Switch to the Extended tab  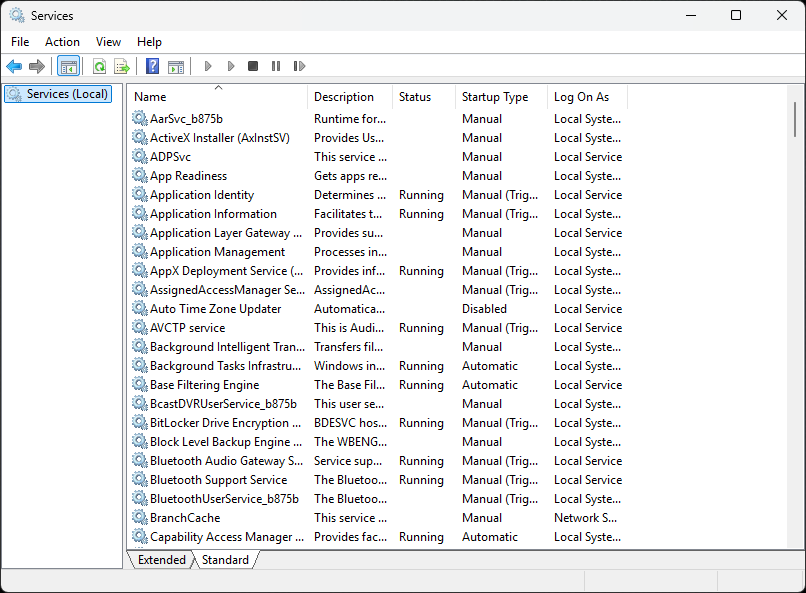(x=161, y=560)
